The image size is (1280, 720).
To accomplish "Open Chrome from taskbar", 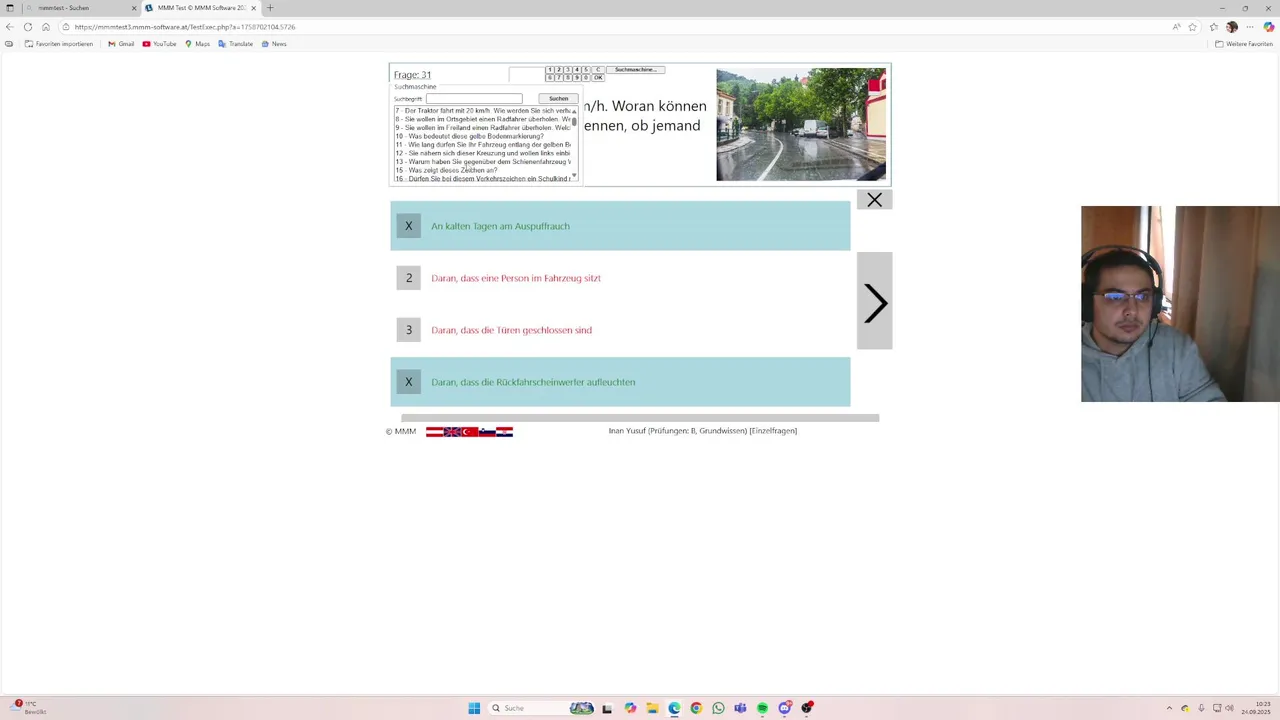I will click(696, 708).
